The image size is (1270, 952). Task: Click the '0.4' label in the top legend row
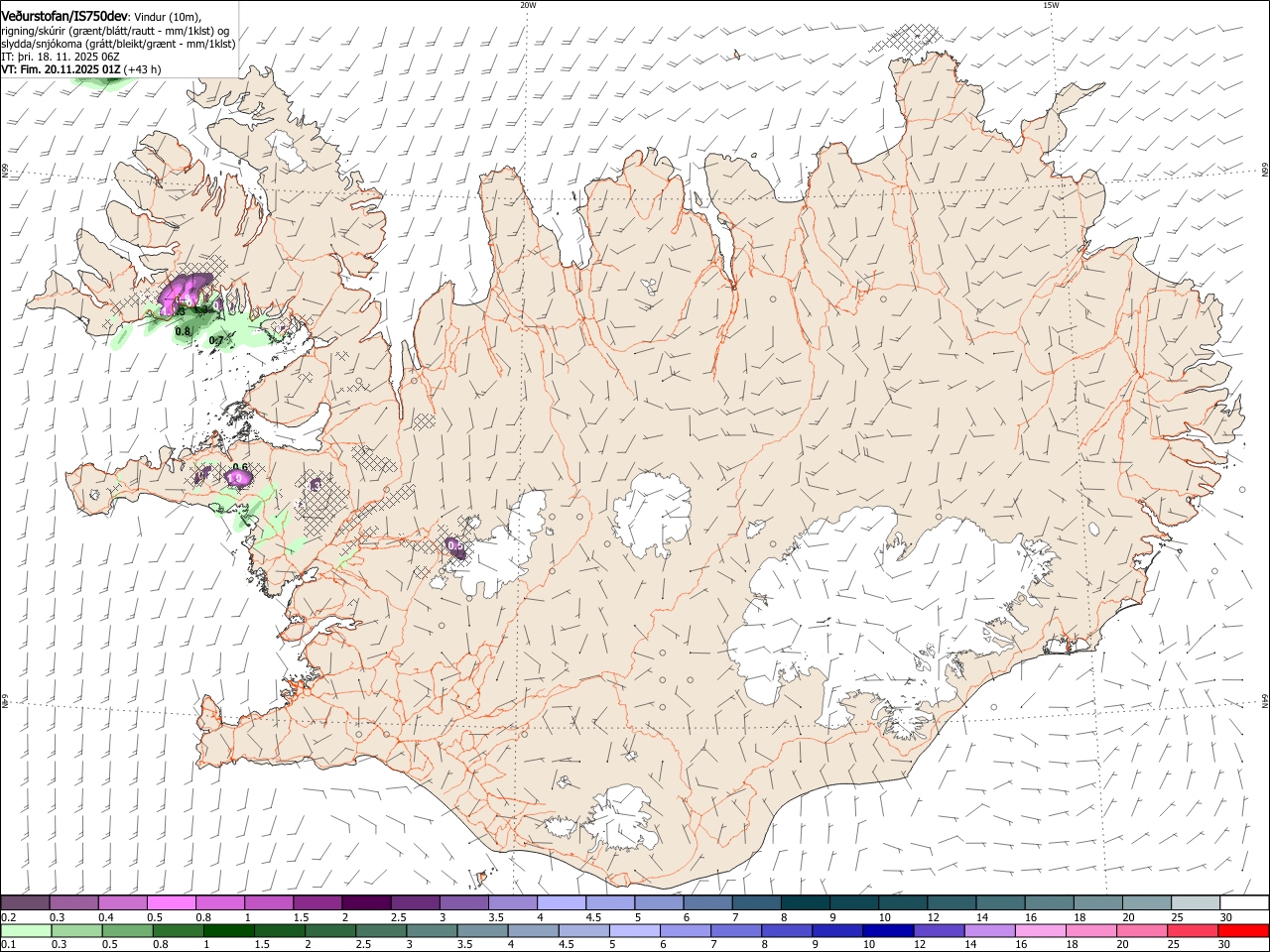coord(105,917)
